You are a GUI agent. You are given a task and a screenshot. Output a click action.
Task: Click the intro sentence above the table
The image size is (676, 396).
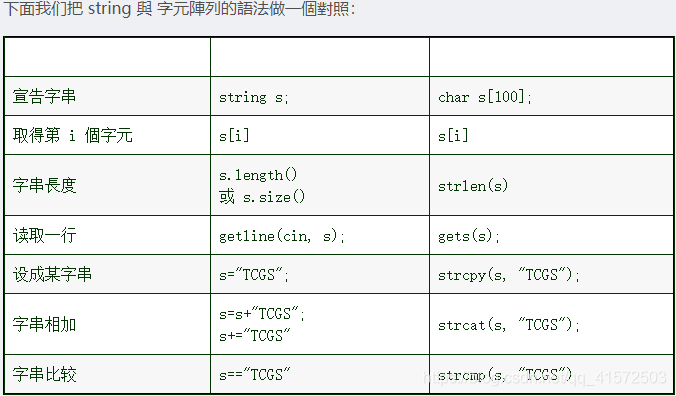coord(179,9)
